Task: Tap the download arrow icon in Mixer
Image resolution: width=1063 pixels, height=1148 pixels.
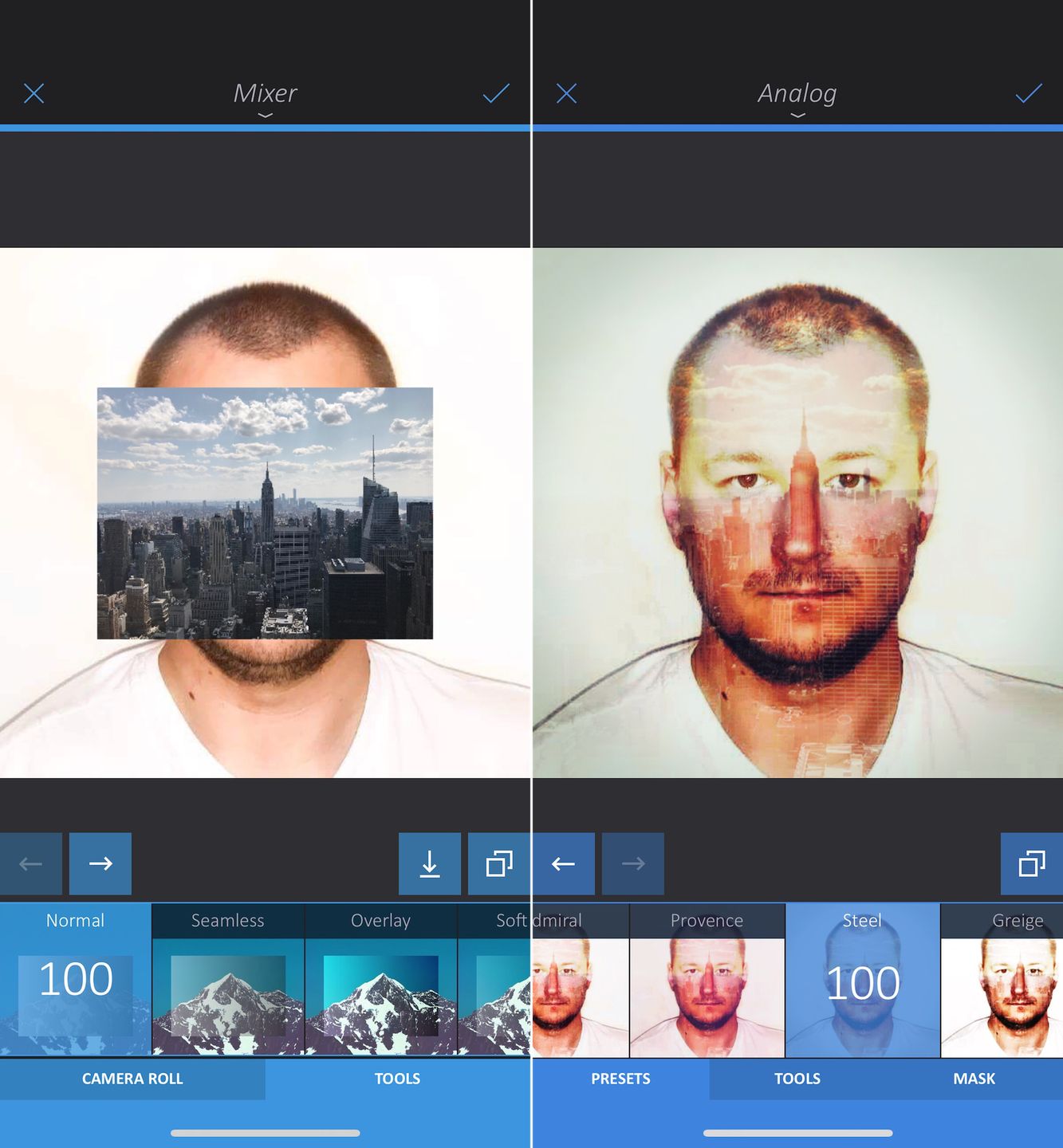Action: [x=430, y=863]
